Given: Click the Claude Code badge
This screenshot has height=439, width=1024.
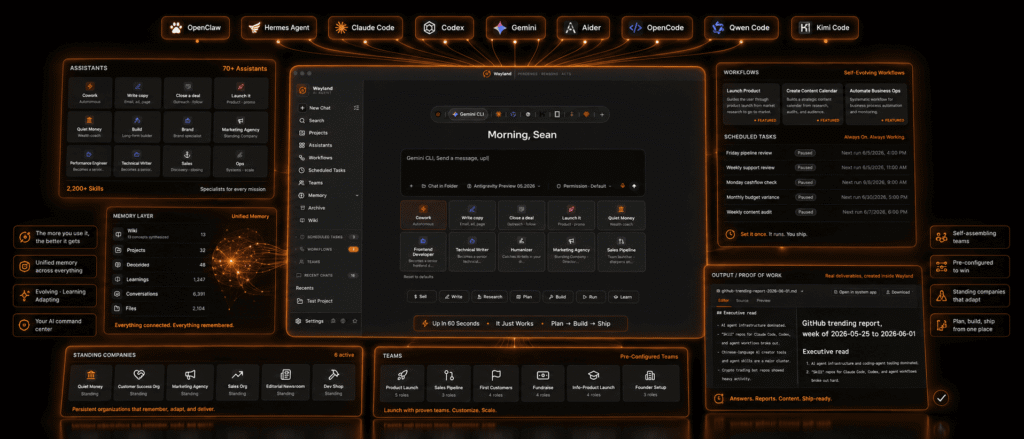Looking at the screenshot, I should (366, 28).
